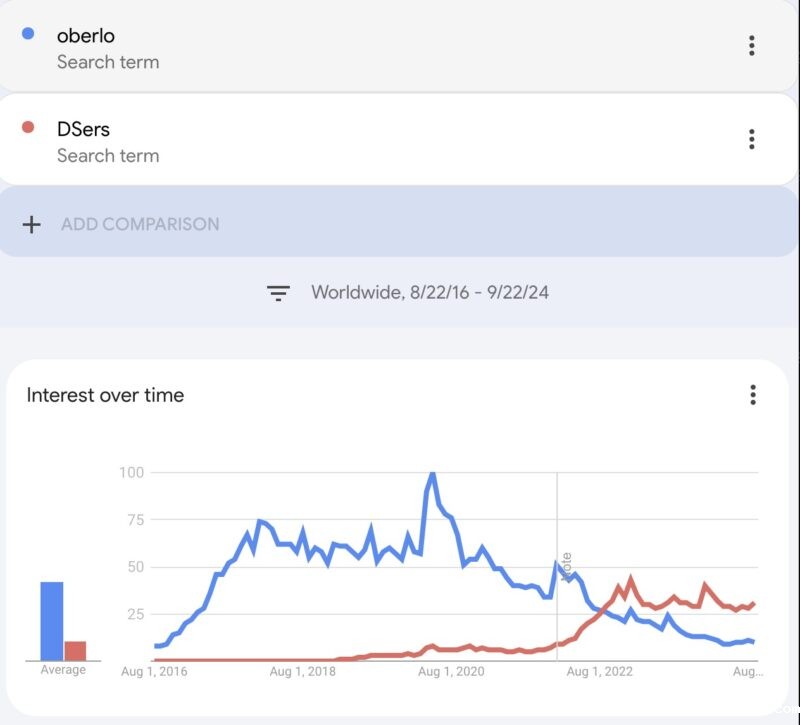This screenshot has height=725, width=800.
Task: Click the Average label under the bars
Action: 63,670
